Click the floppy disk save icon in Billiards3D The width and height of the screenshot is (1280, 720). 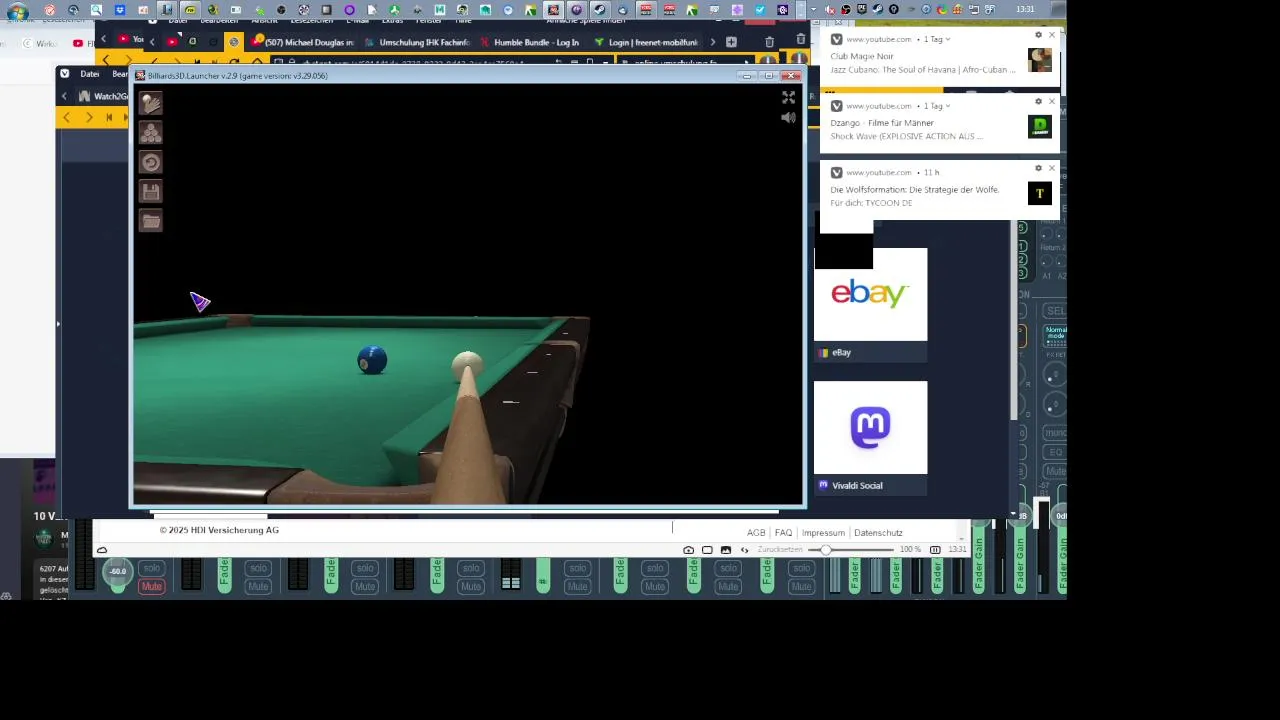[150, 192]
